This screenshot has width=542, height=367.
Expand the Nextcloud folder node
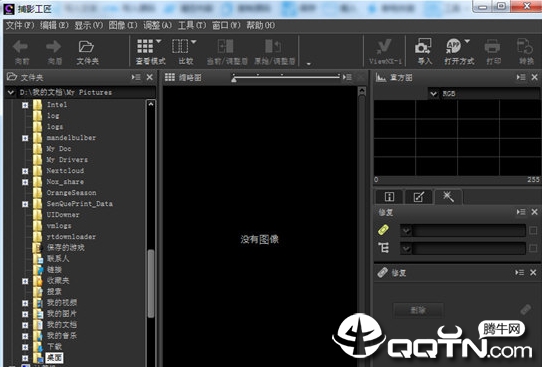pos(25,171)
